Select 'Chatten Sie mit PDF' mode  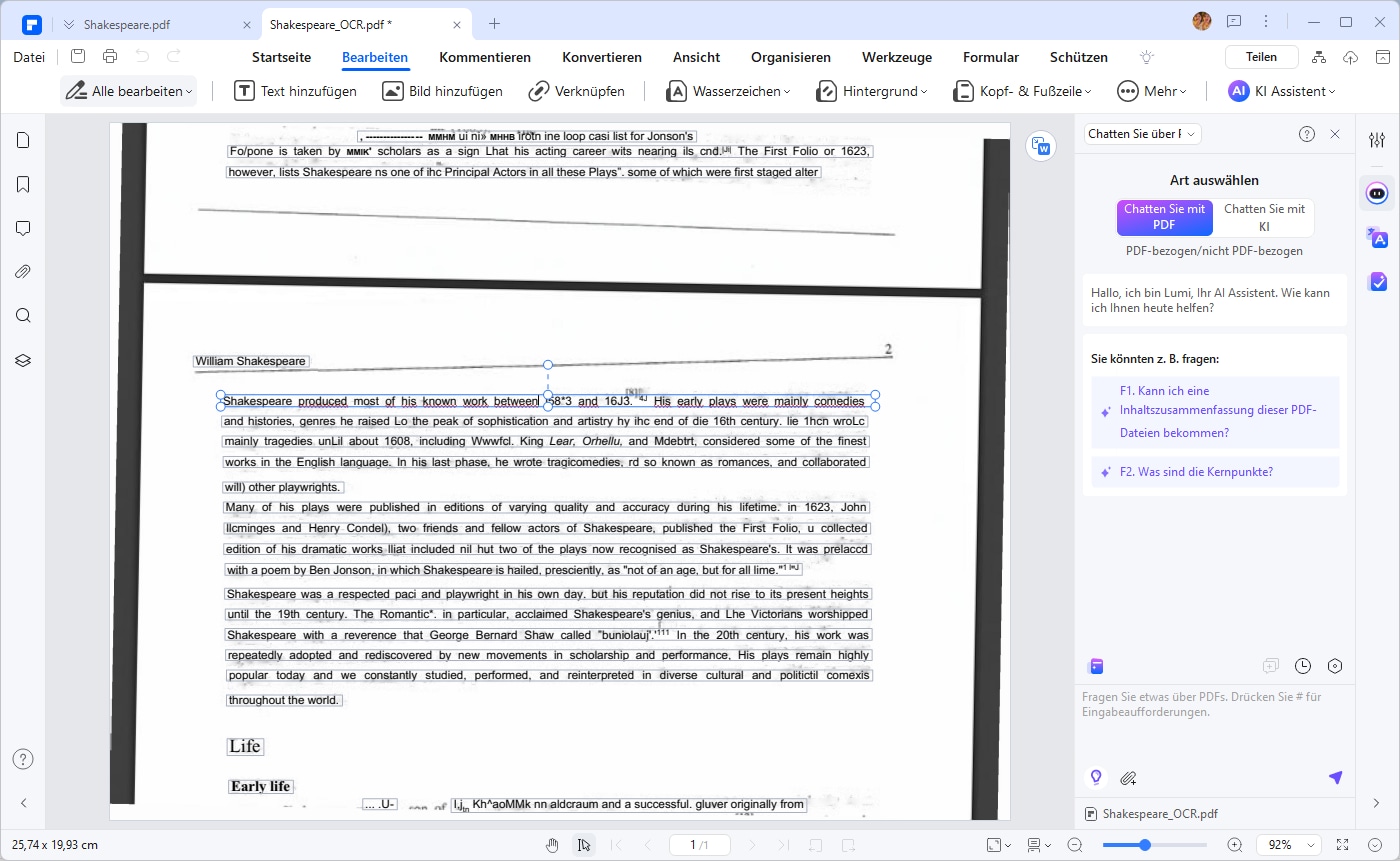pyautogui.click(x=1164, y=217)
